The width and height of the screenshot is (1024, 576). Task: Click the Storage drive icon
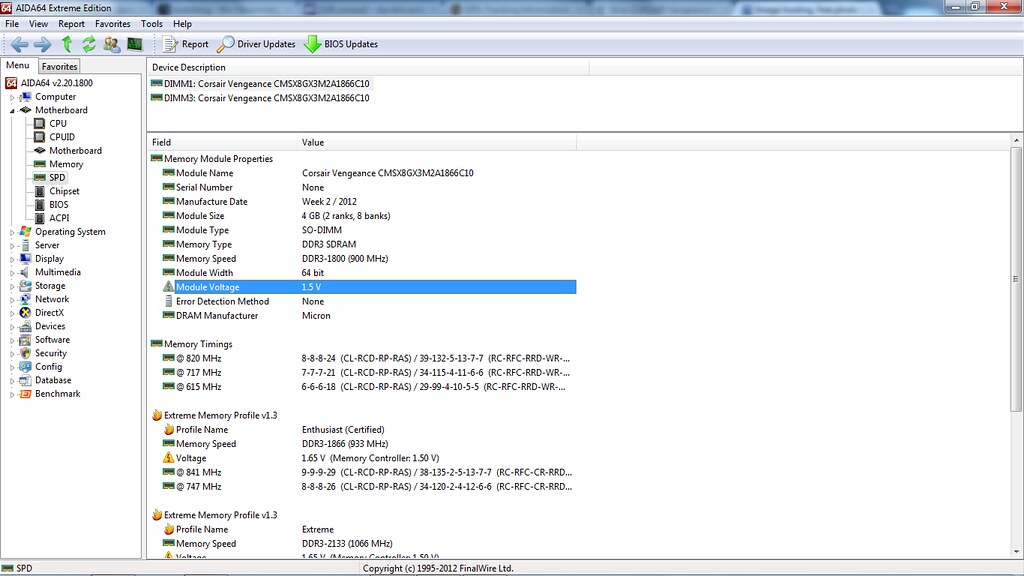25,286
